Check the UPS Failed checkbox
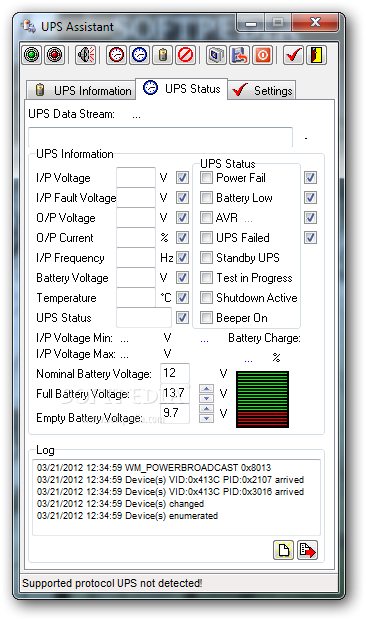Viewport: 366px width, 620px height. (206, 238)
